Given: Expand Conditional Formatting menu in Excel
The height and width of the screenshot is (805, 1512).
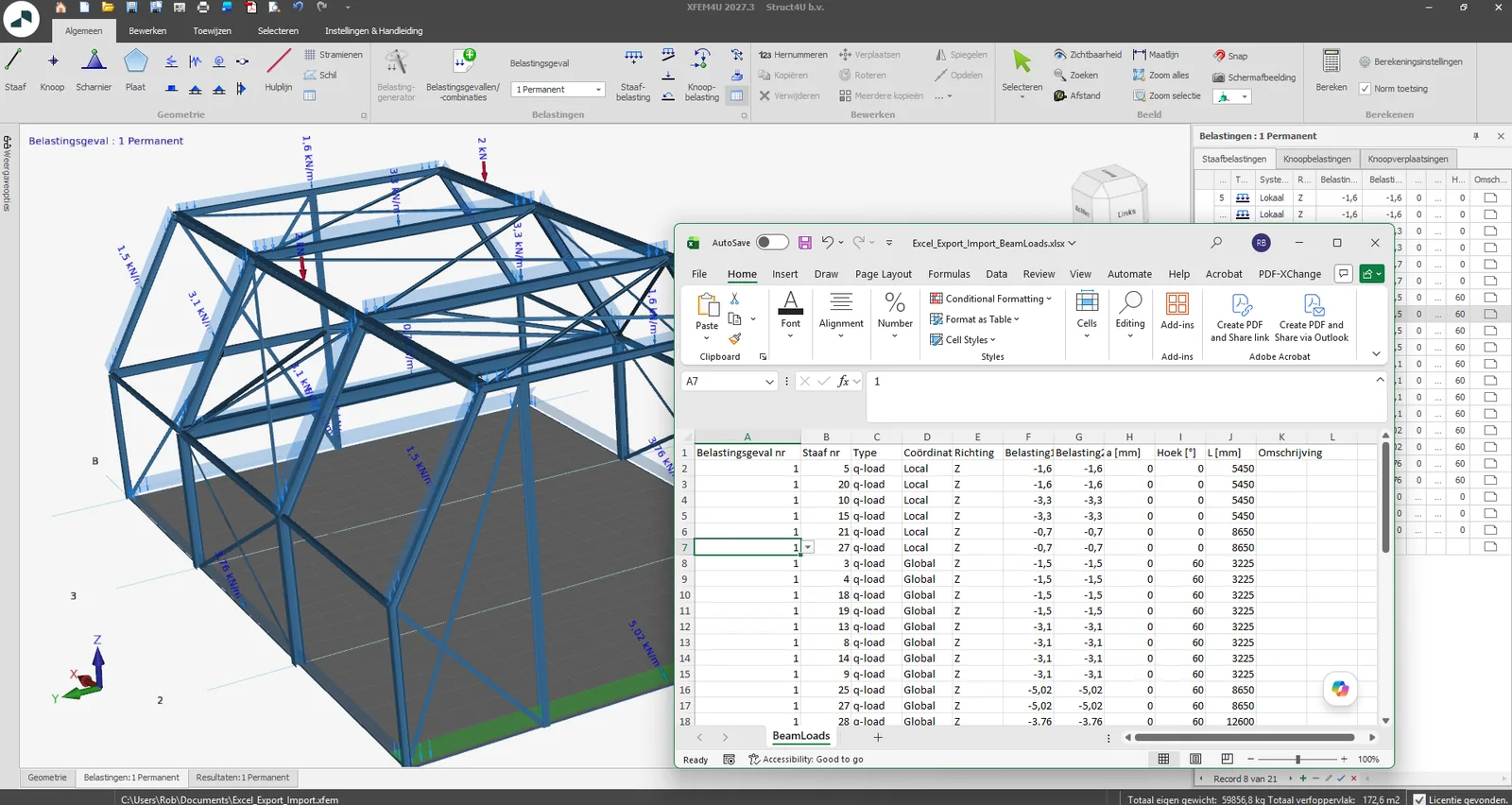Looking at the screenshot, I should pyautogui.click(x=990, y=299).
